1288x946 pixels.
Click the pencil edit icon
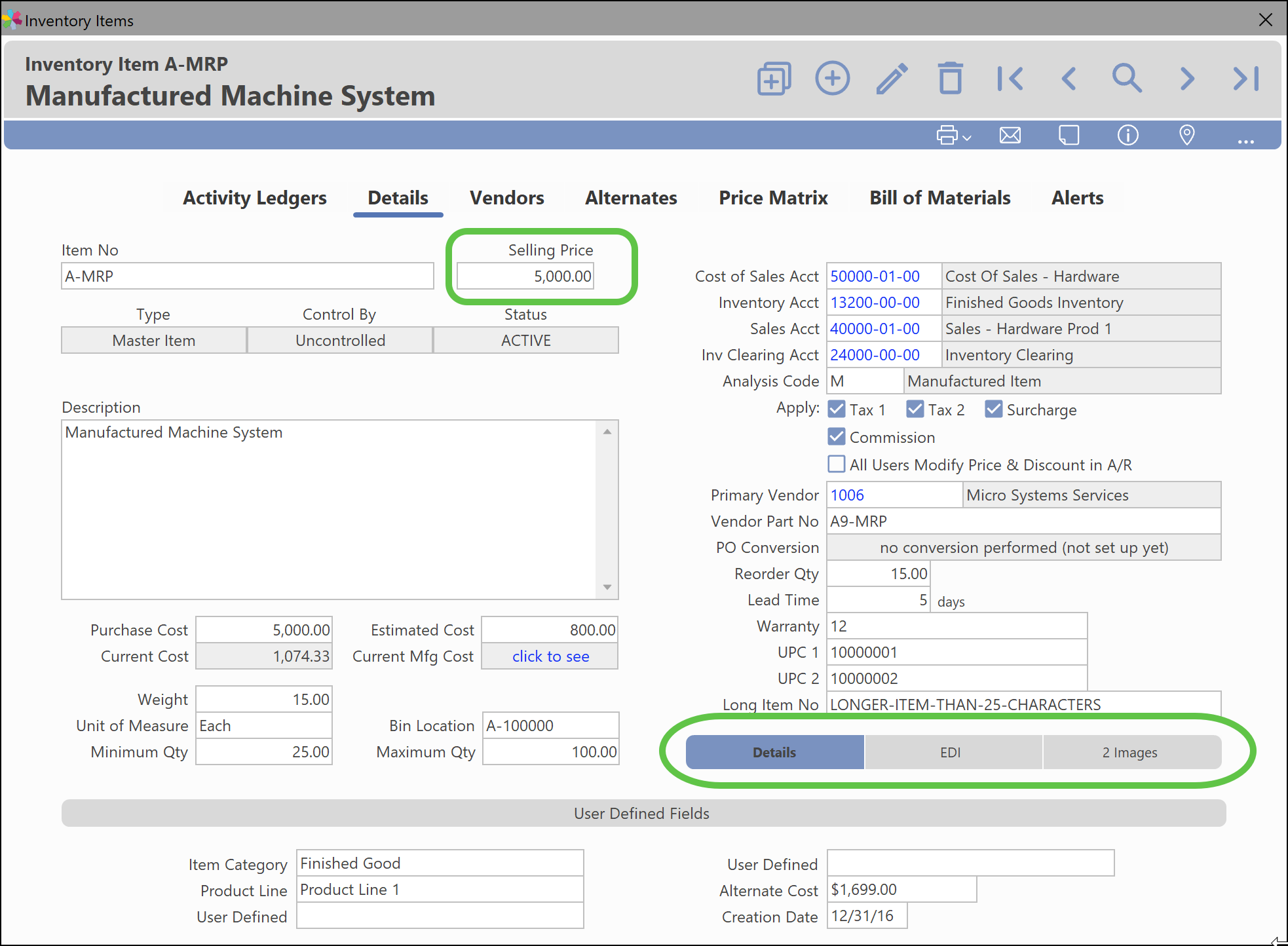[x=892, y=79]
